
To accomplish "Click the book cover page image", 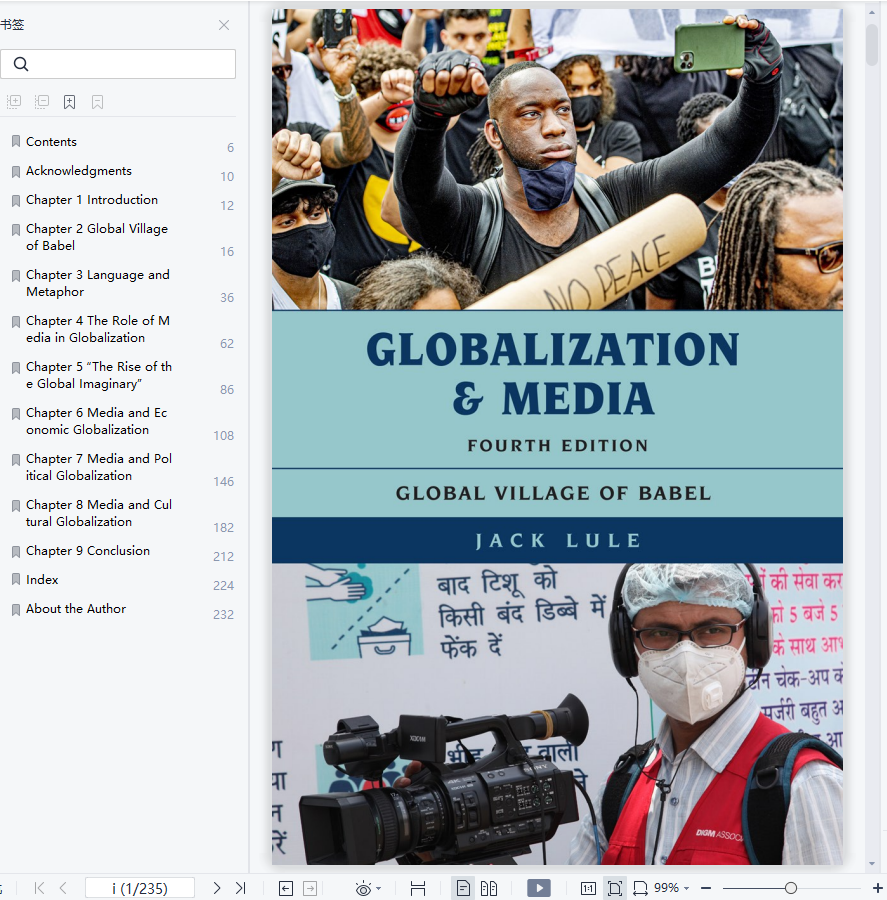I will [557, 436].
